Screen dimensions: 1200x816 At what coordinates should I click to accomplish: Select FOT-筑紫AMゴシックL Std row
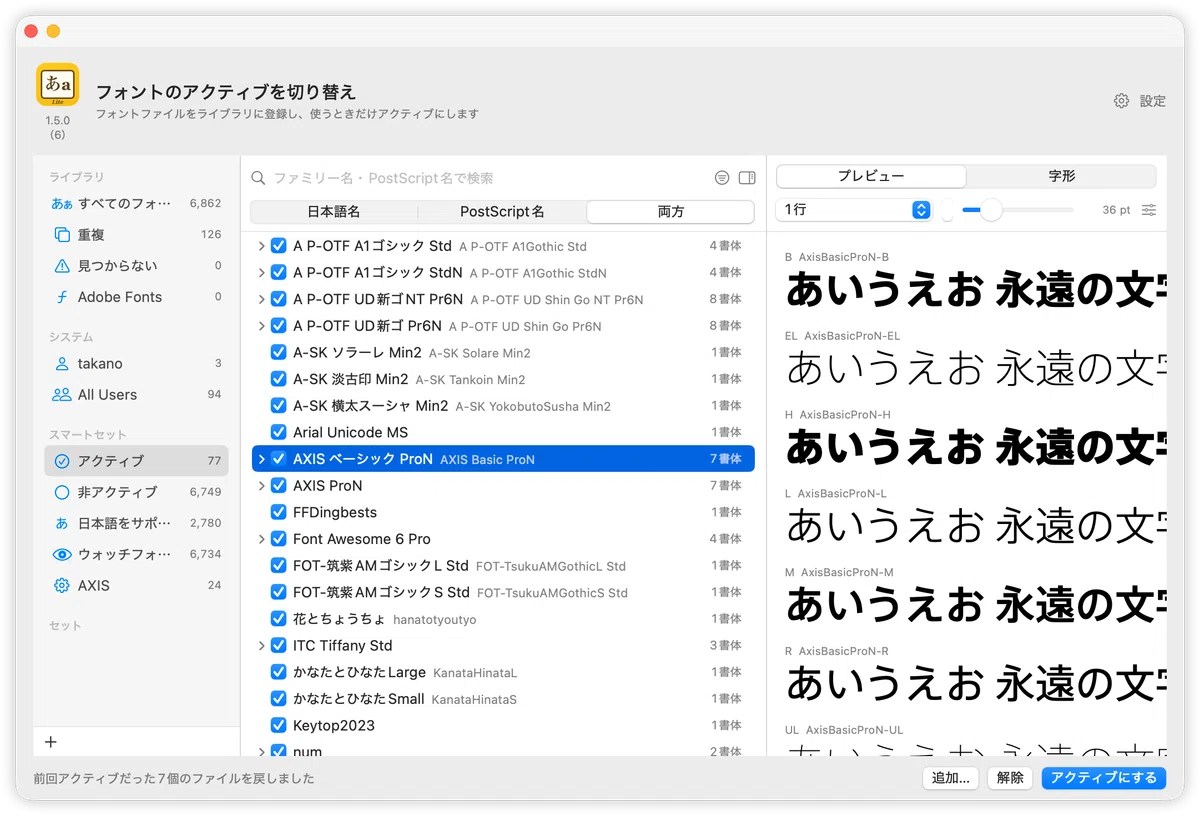pos(503,565)
